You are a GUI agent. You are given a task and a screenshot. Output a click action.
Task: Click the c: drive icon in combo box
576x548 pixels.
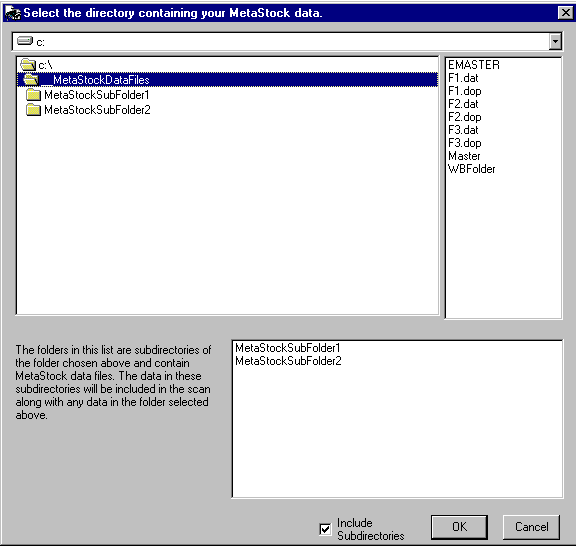tap(25, 41)
